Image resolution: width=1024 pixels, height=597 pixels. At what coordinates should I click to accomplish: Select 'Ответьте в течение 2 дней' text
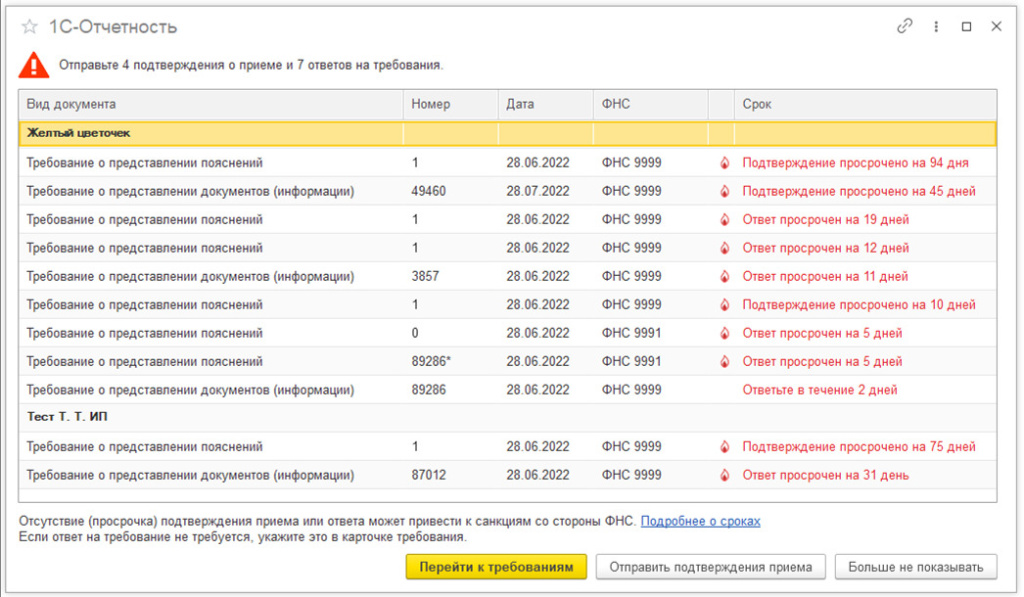(x=820, y=390)
